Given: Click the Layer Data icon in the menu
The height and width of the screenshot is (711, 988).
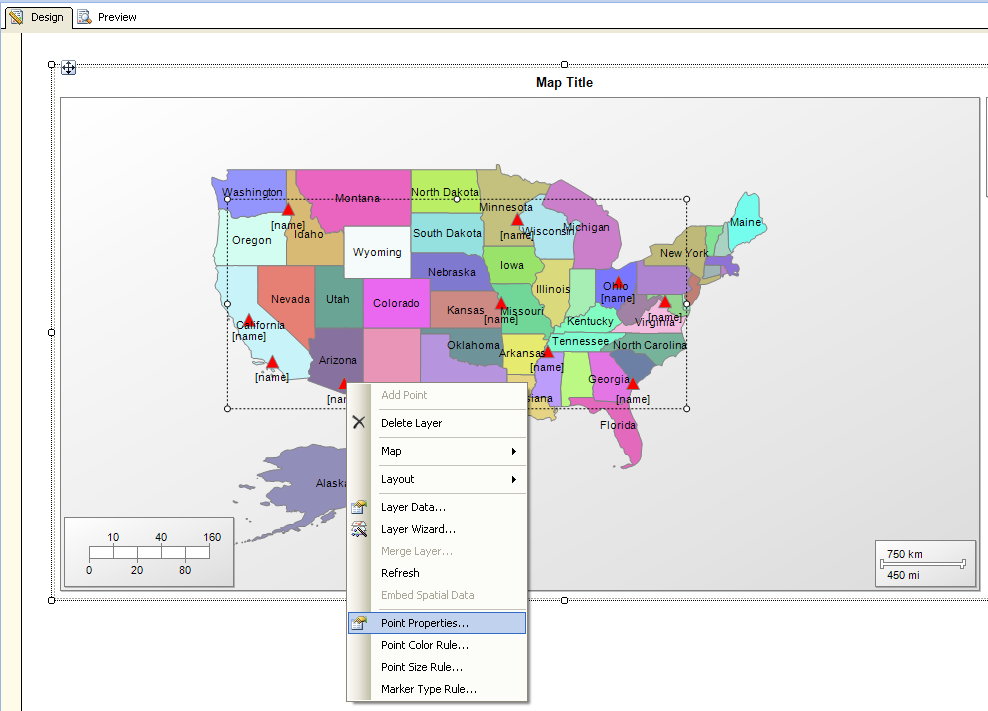Looking at the screenshot, I should tap(358, 506).
